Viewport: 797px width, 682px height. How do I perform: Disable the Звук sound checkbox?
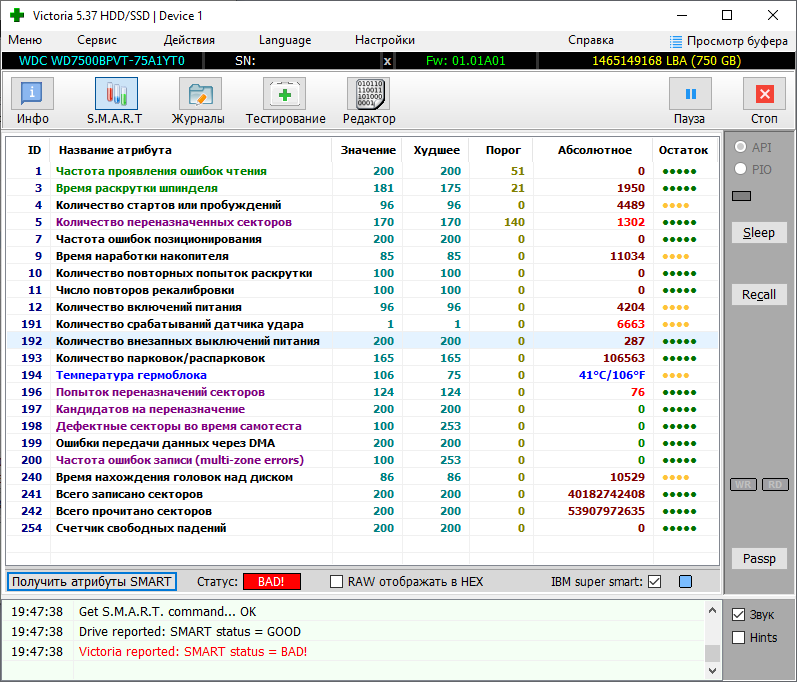pyautogui.click(x=738, y=615)
